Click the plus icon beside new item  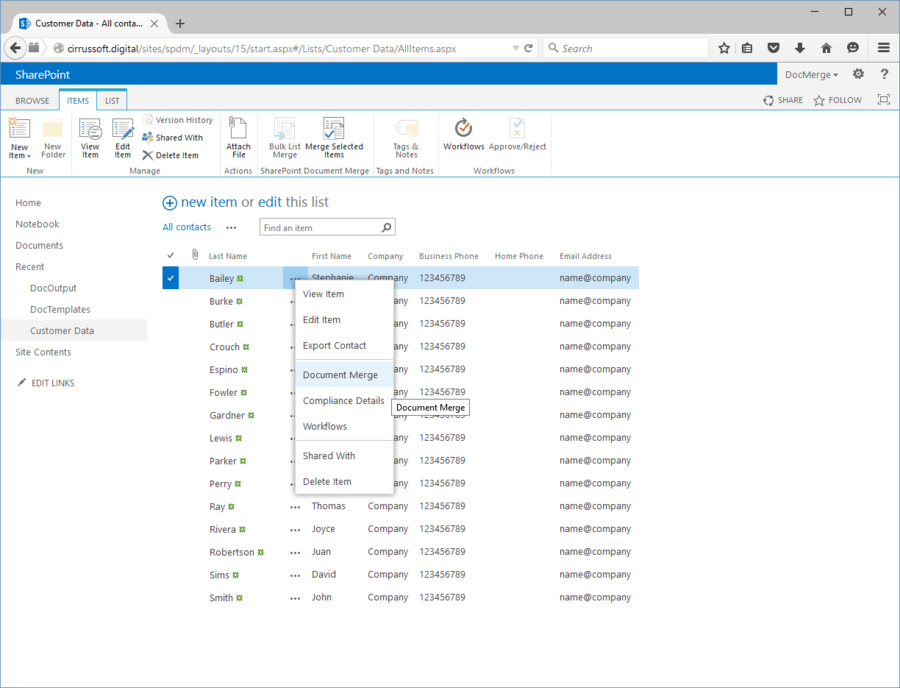pyautogui.click(x=169, y=203)
